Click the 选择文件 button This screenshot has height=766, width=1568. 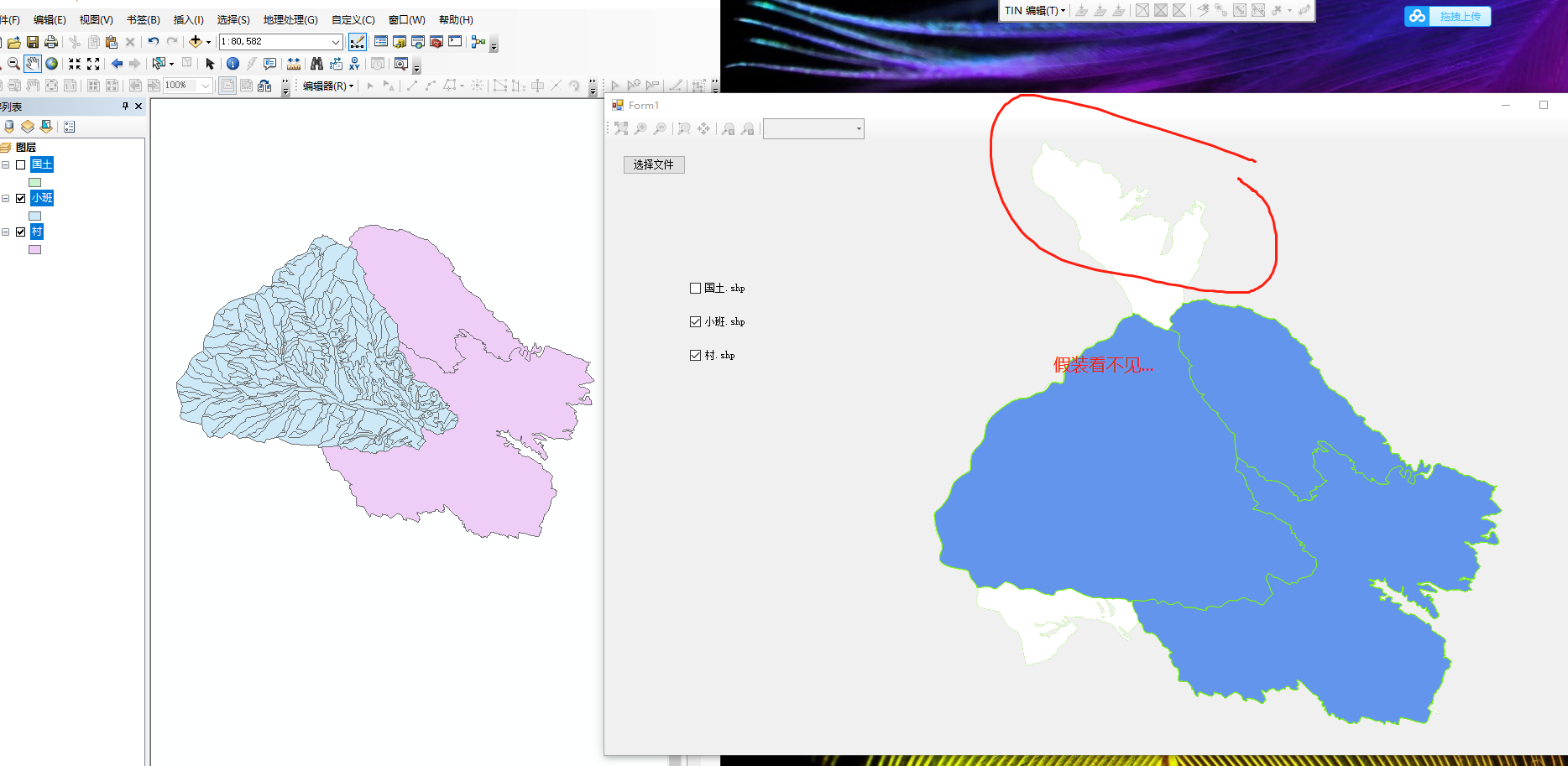pos(654,164)
